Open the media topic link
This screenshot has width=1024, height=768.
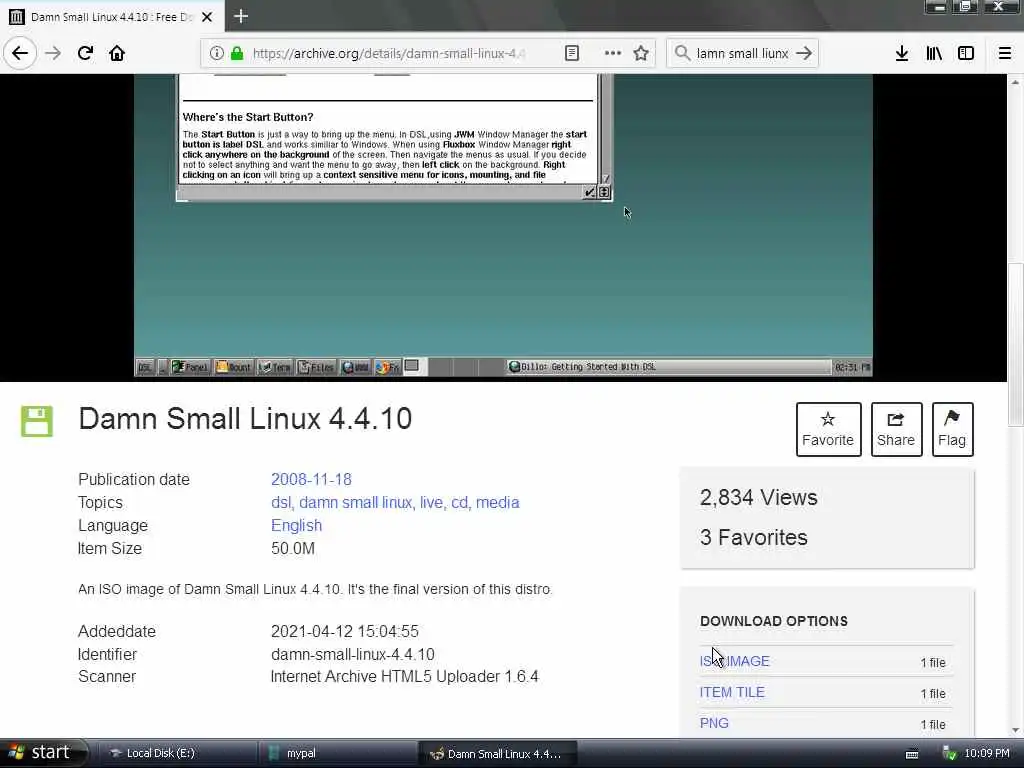point(498,502)
